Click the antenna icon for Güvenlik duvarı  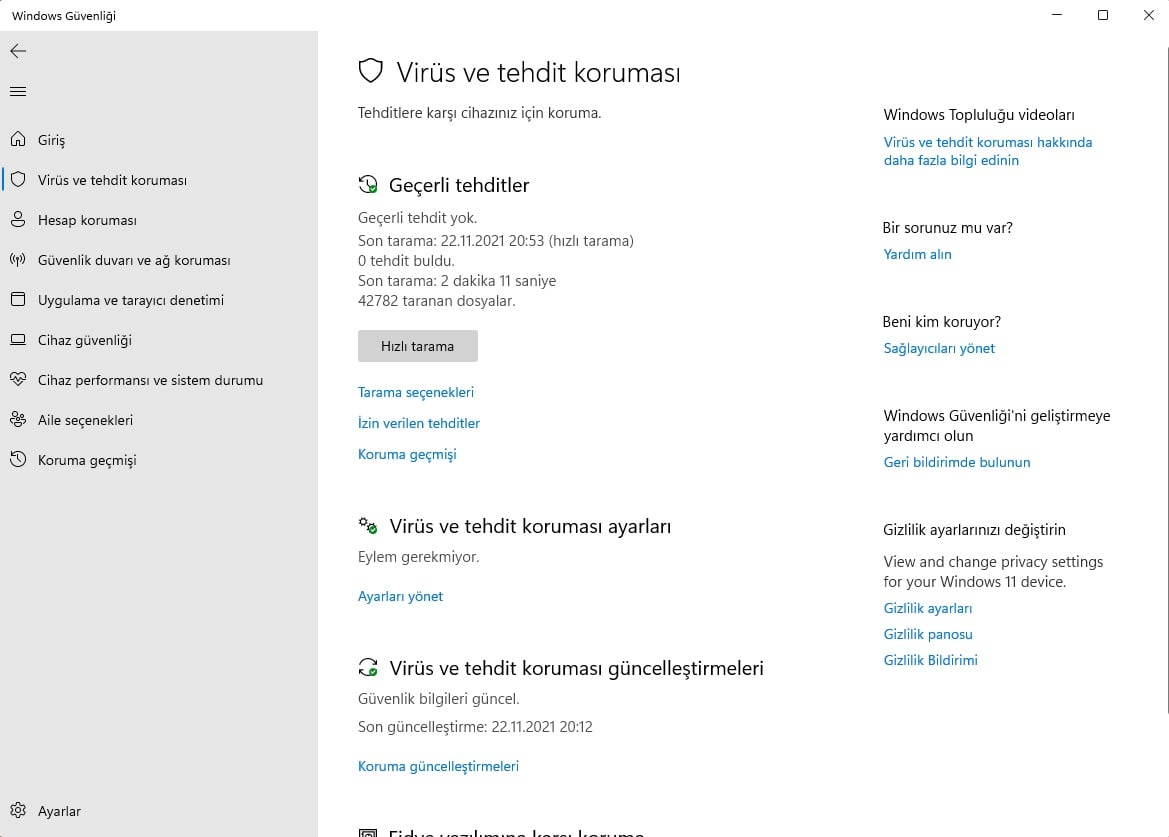[18, 260]
